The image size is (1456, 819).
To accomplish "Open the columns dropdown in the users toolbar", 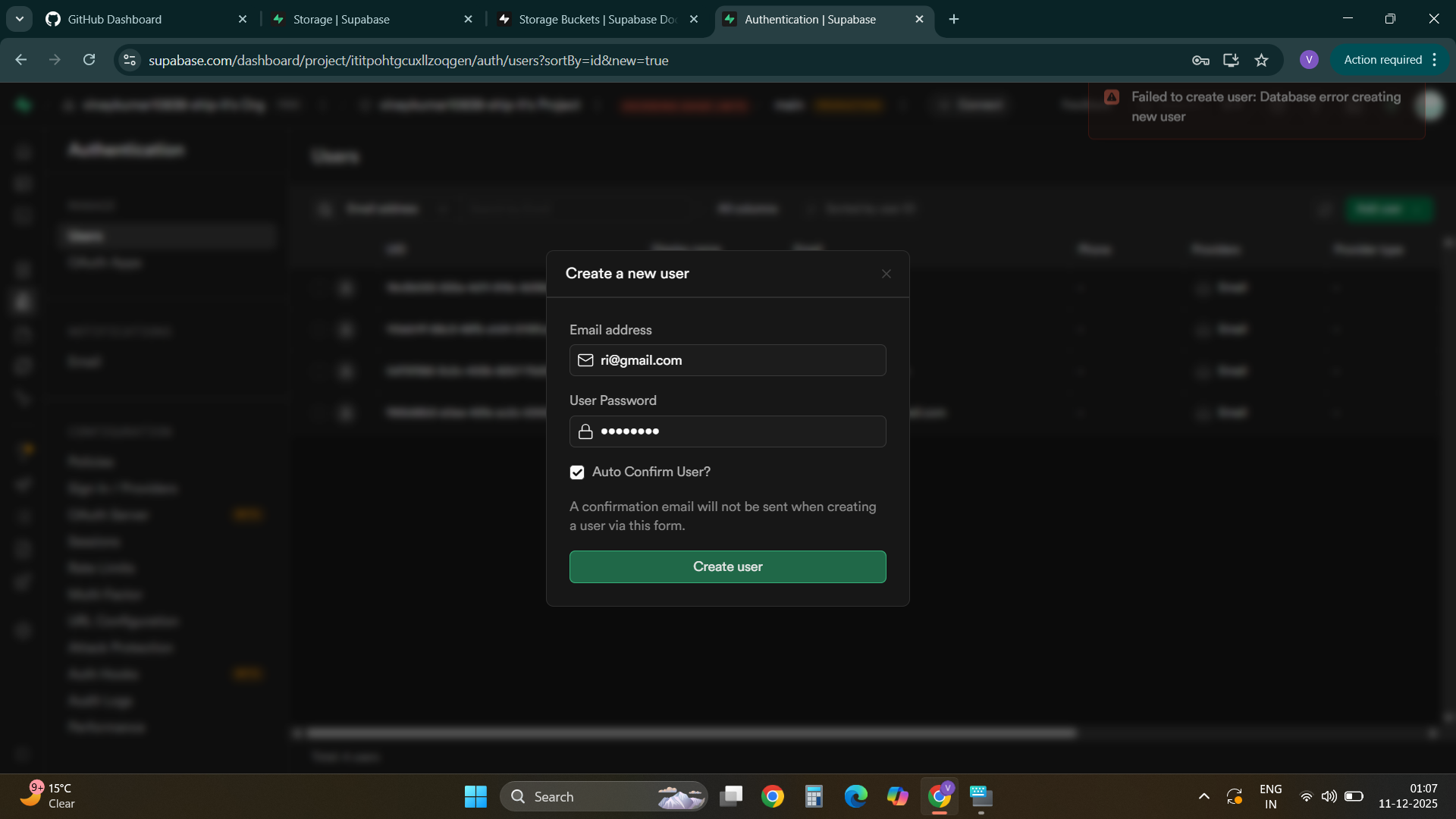I will pos(748,209).
